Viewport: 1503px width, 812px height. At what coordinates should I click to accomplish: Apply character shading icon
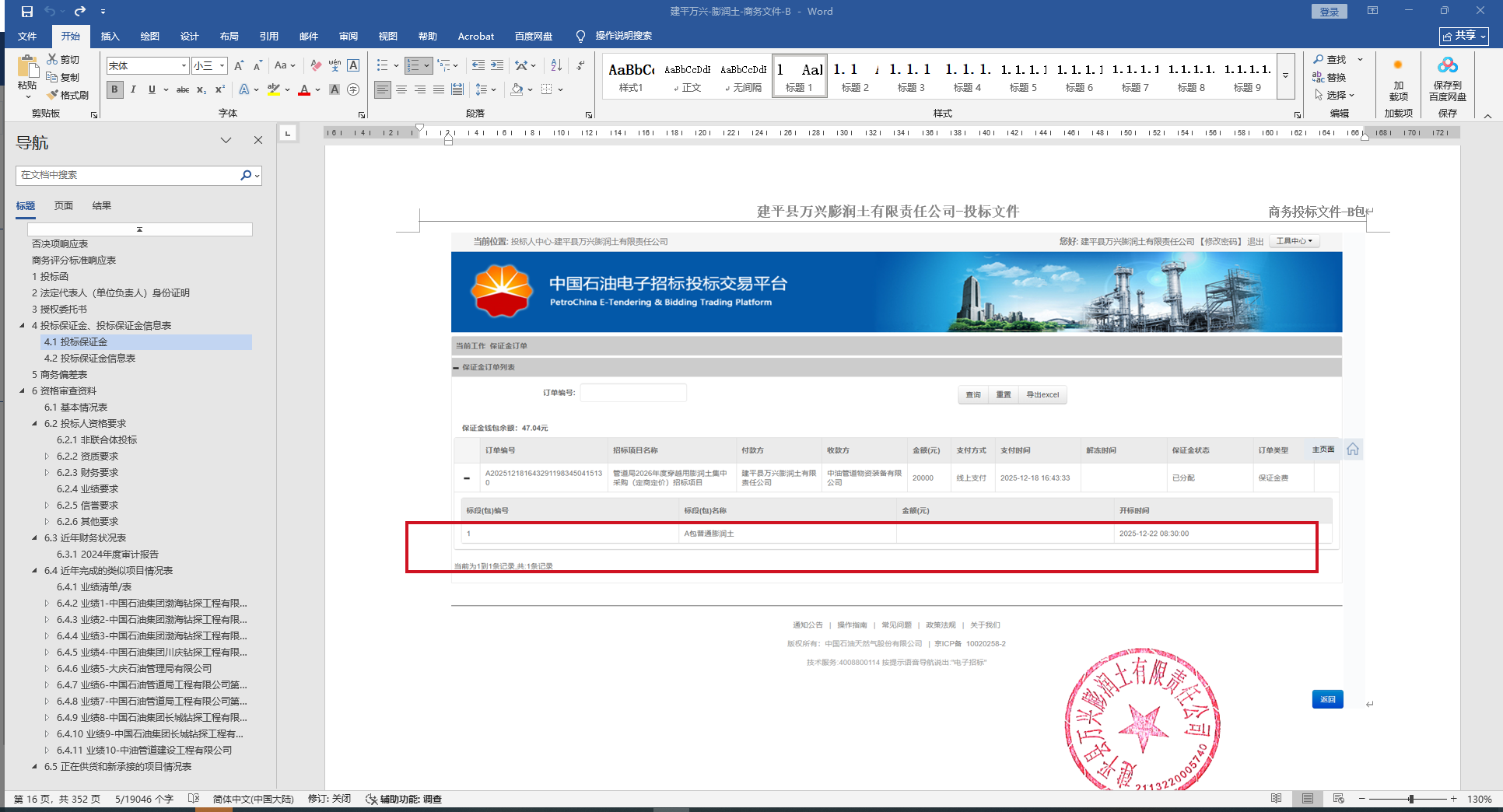coord(335,89)
